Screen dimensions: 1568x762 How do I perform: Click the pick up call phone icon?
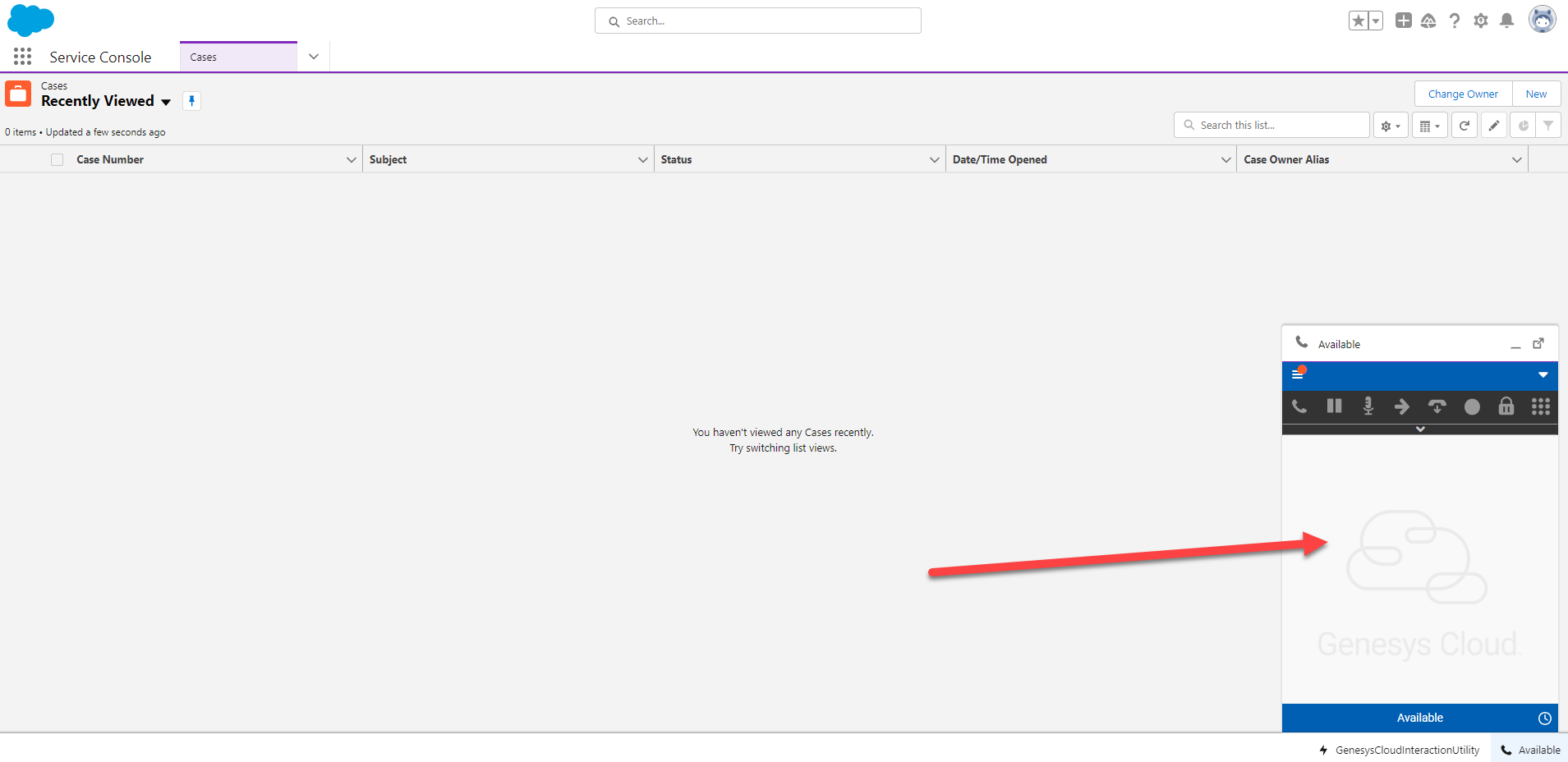click(x=1299, y=406)
